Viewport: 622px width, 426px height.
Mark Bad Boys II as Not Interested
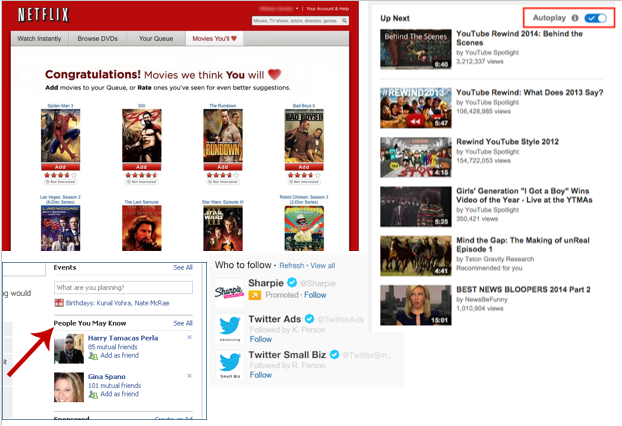(305, 183)
